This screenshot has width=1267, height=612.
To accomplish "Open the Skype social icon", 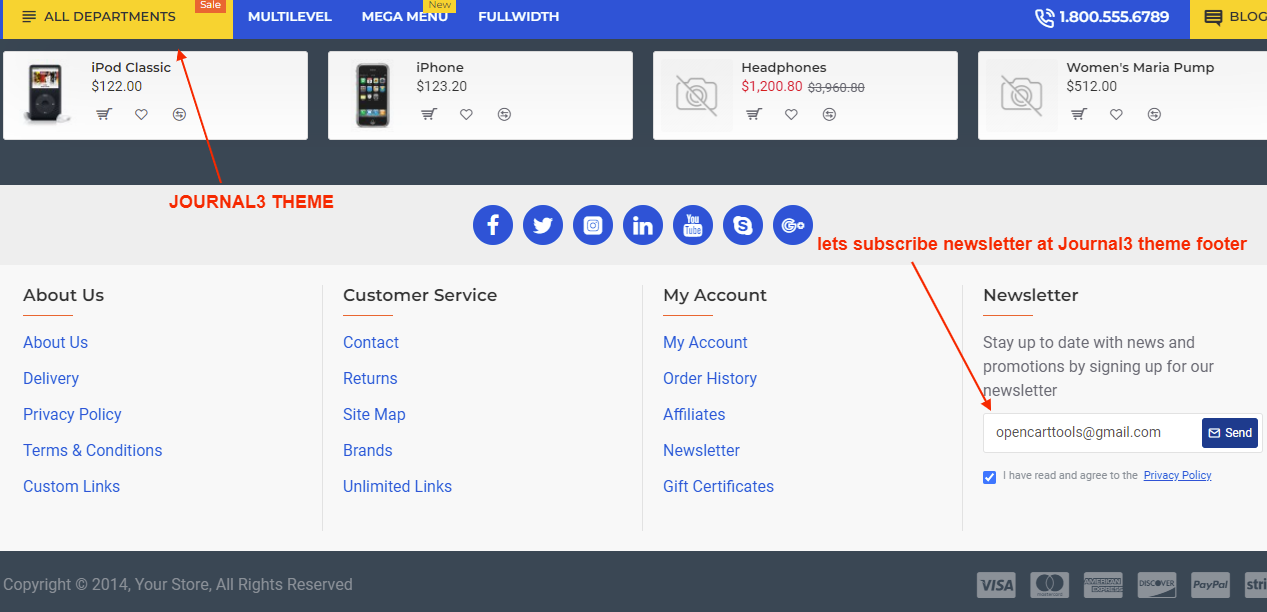I will click(743, 225).
